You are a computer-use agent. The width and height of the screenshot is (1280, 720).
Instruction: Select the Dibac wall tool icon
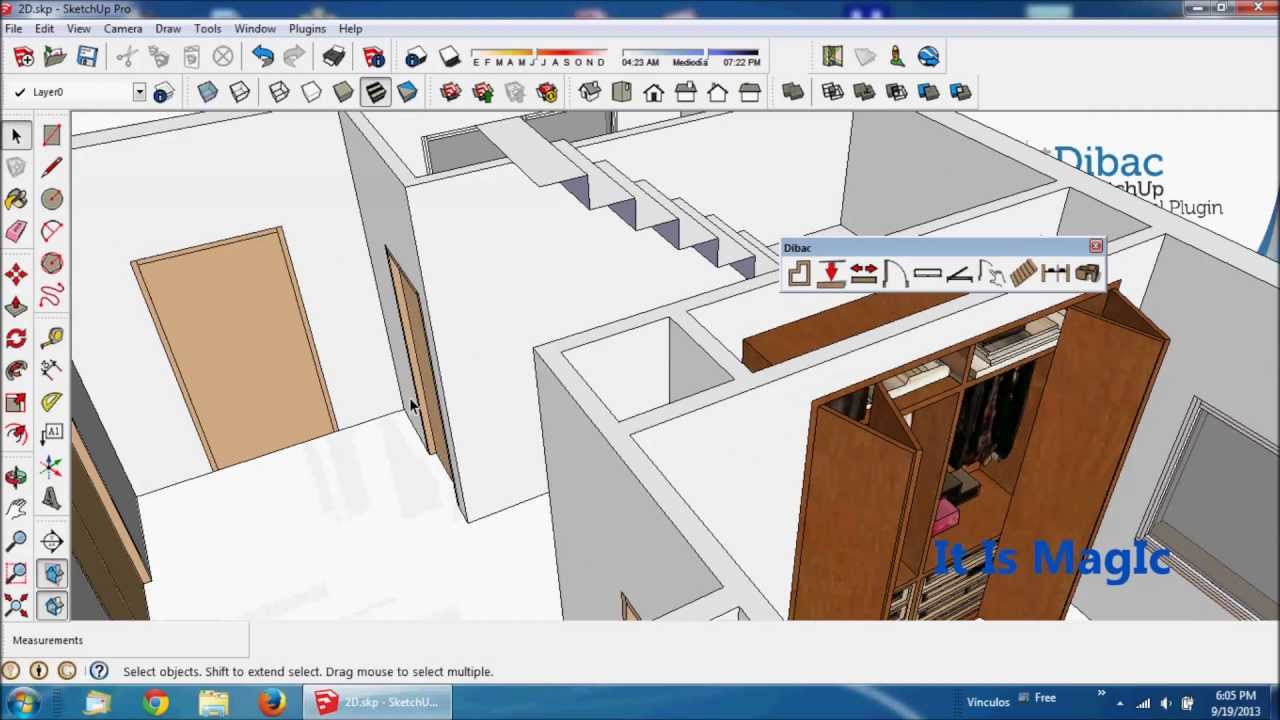point(798,273)
